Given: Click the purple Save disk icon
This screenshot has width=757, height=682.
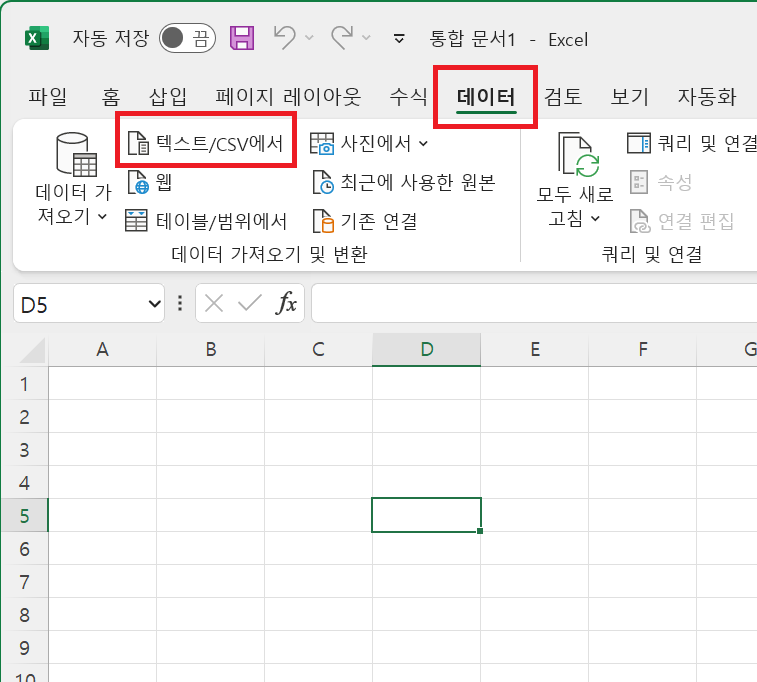Looking at the screenshot, I should (242, 38).
